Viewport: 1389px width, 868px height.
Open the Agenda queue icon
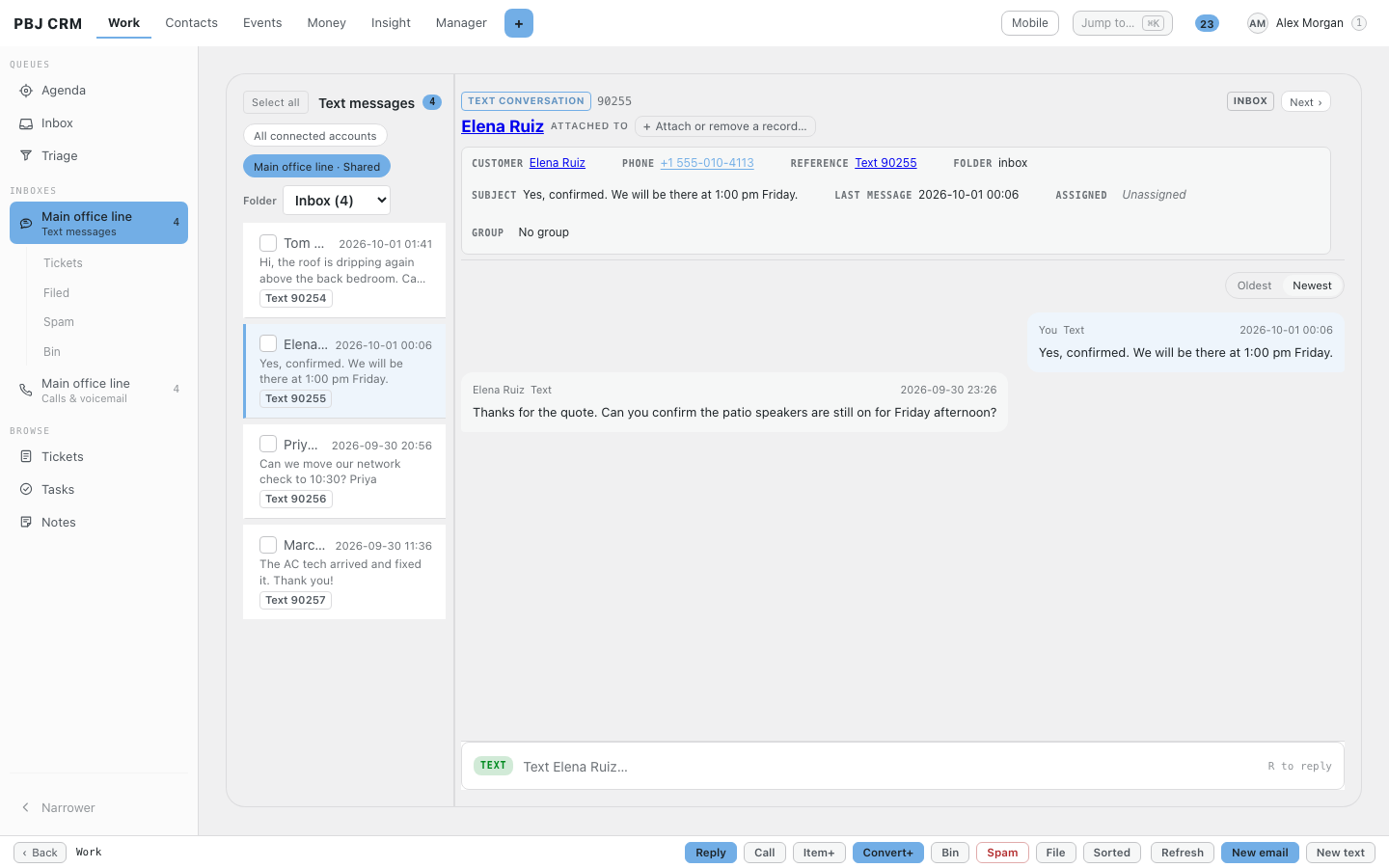[x=26, y=91]
